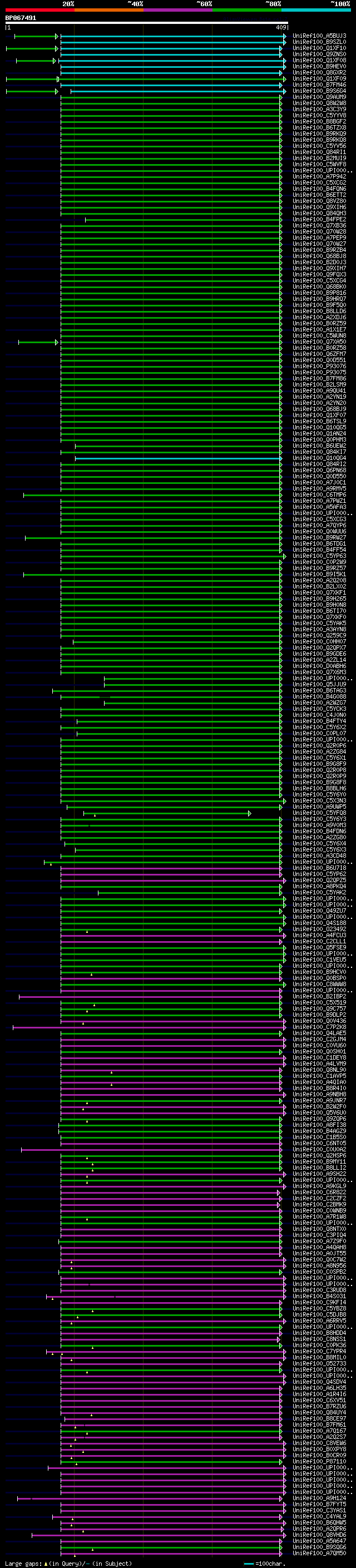Click the hit label UniRef100_Q7XB36
356x1568 pixels.
319,225
